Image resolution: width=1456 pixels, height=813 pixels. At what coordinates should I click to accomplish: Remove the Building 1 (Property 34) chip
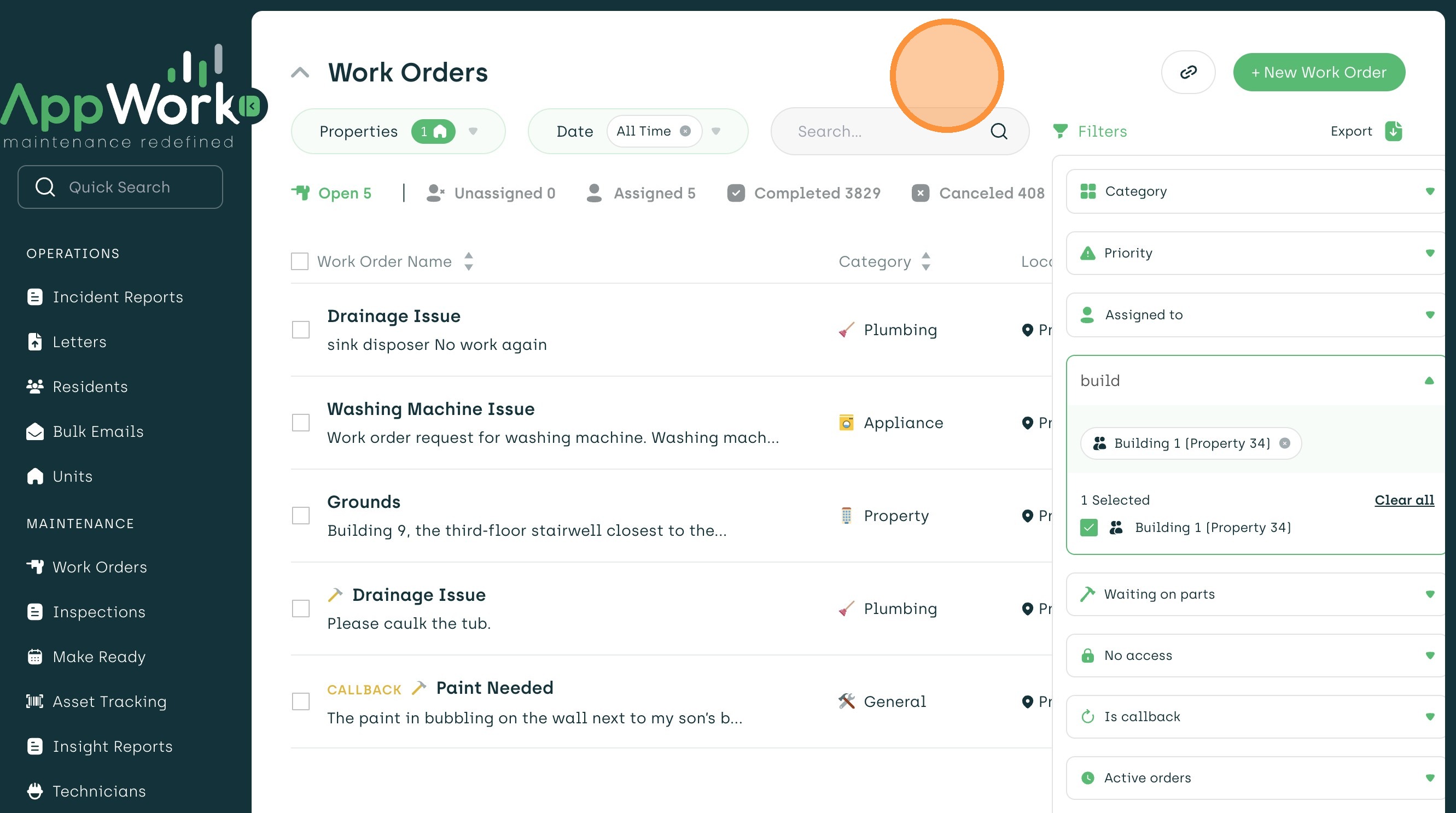tap(1285, 443)
